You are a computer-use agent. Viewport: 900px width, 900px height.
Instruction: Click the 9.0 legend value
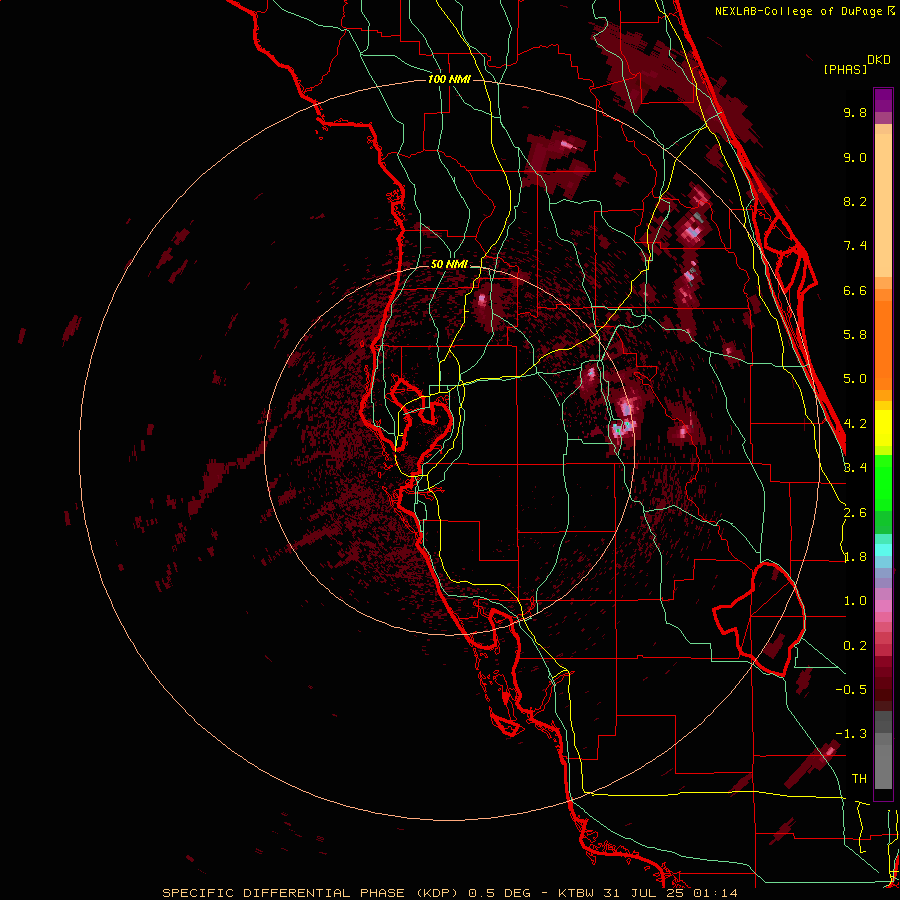tap(855, 157)
